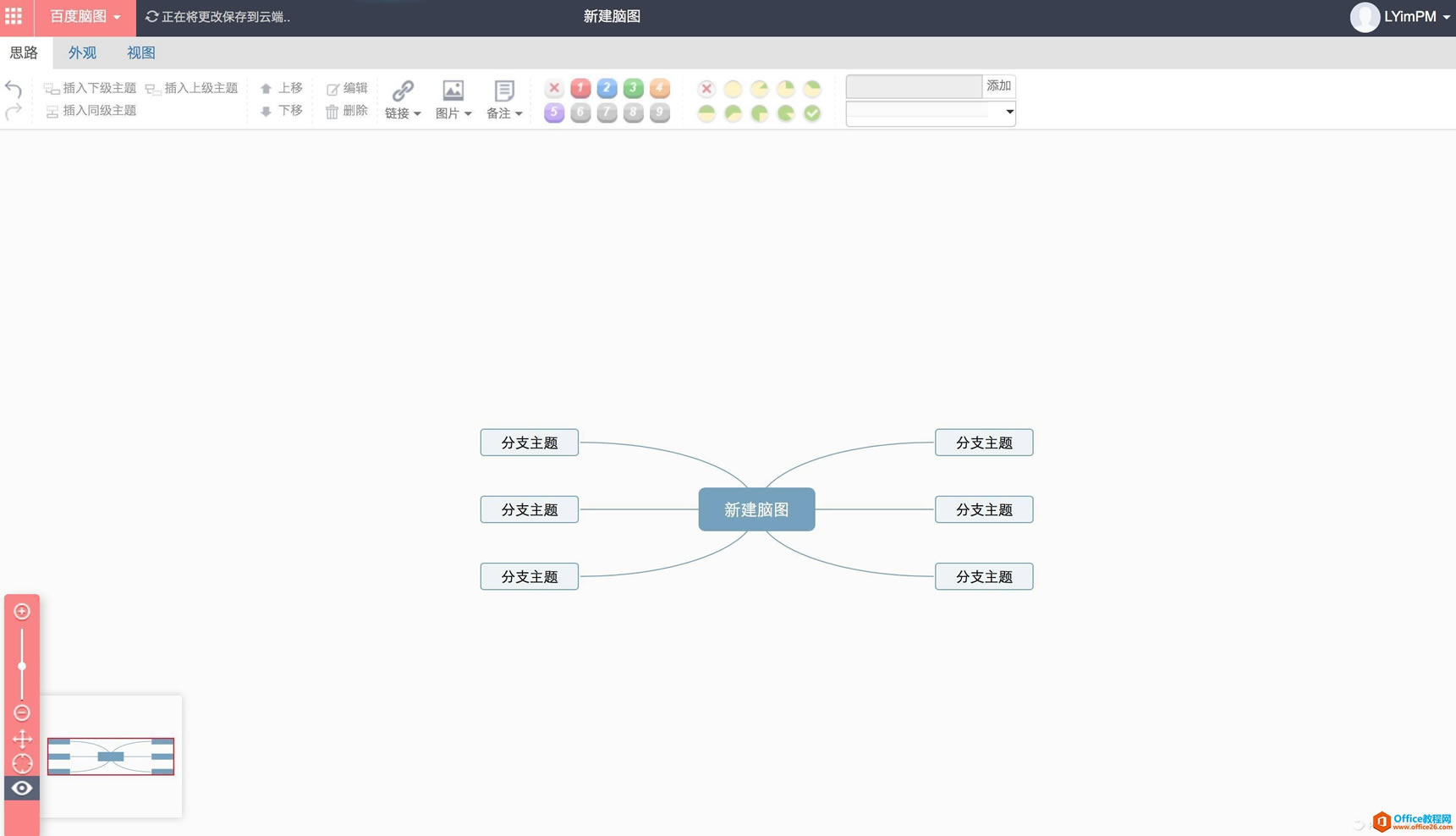Click the 添加 tag button

pyautogui.click(x=999, y=86)
